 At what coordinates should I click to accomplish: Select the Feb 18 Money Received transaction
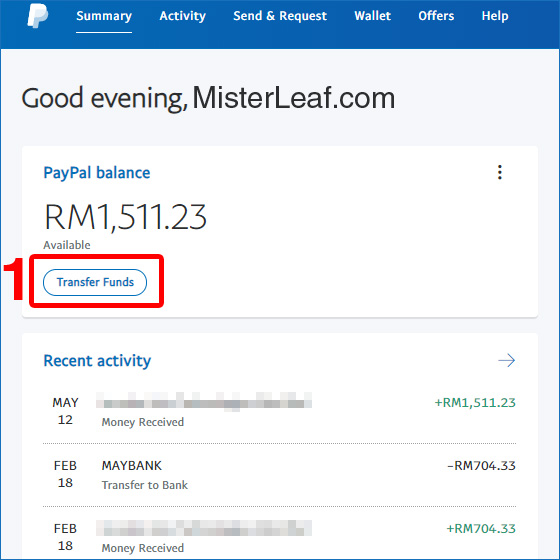click(280, 538)
